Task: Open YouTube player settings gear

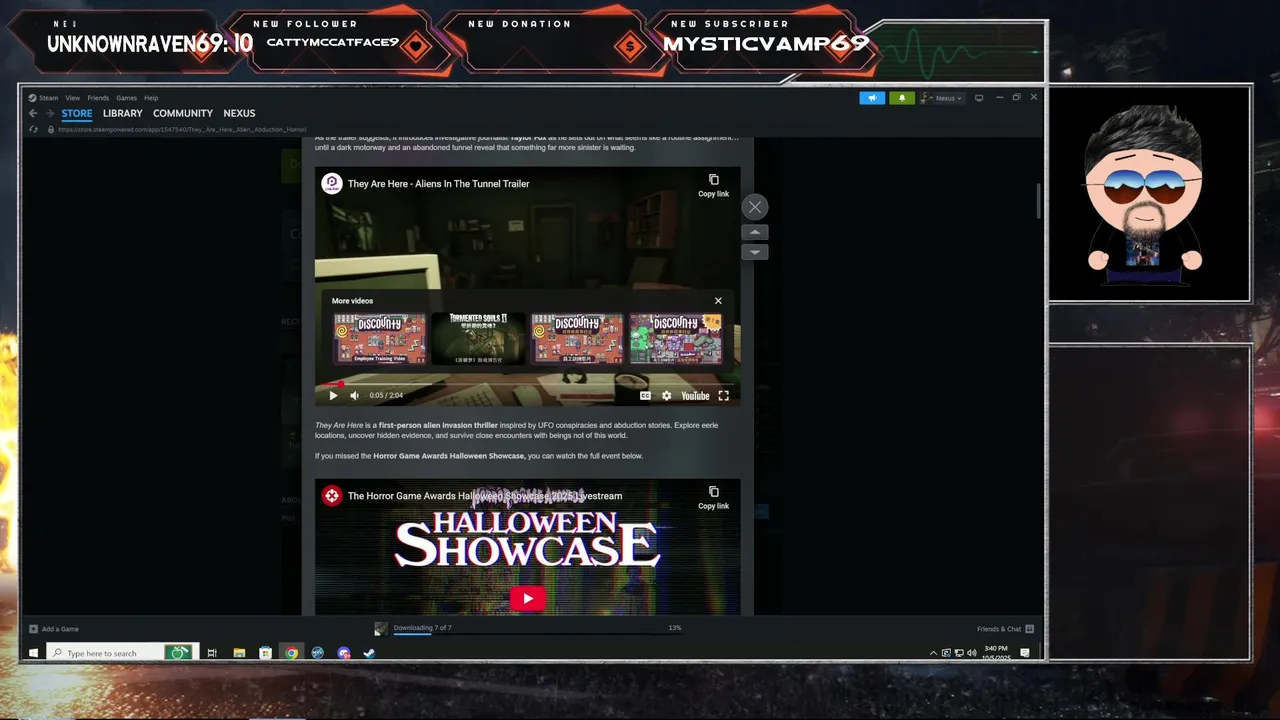Action: (666, 395)
